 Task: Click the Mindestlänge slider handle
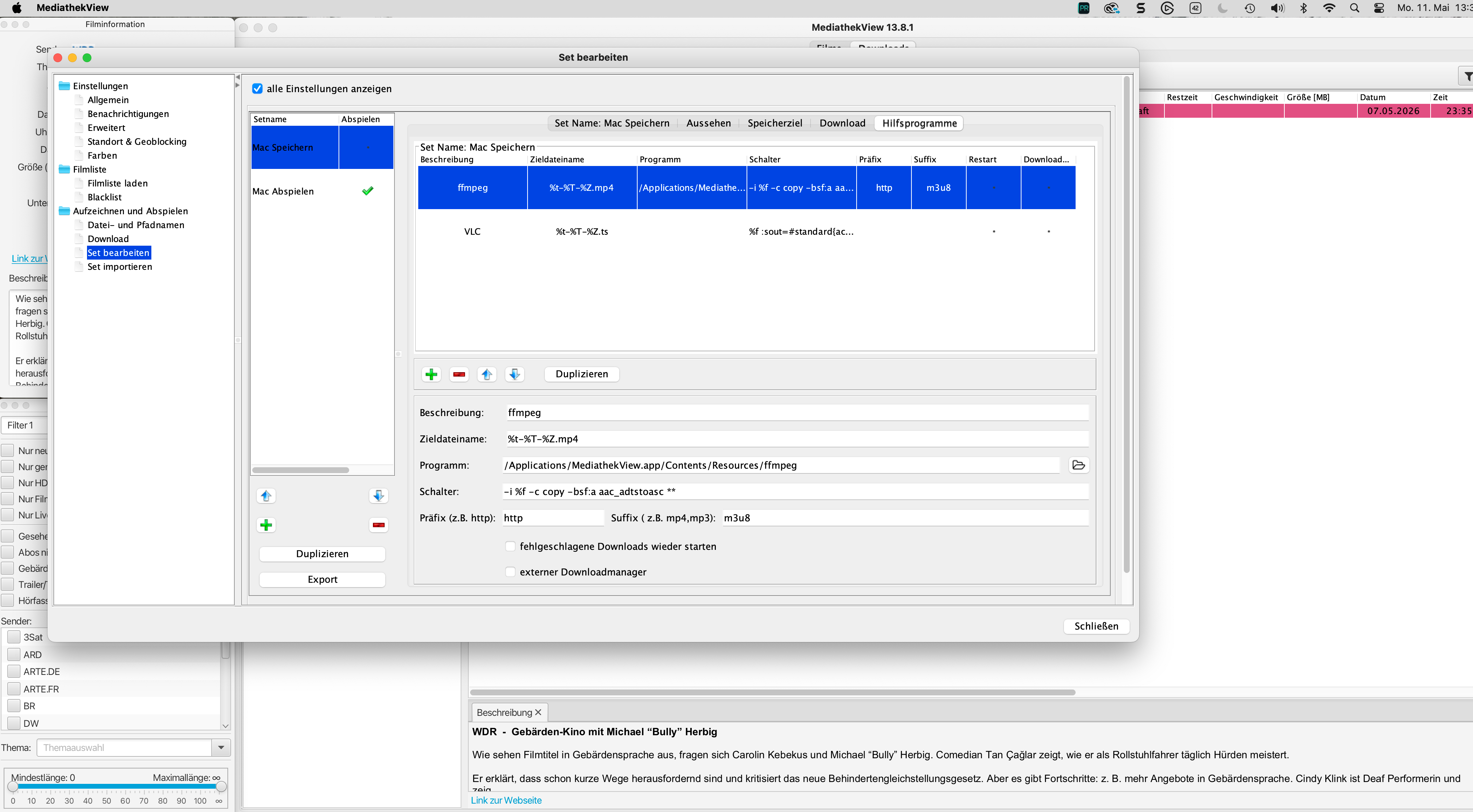click(x=12, y=787)
